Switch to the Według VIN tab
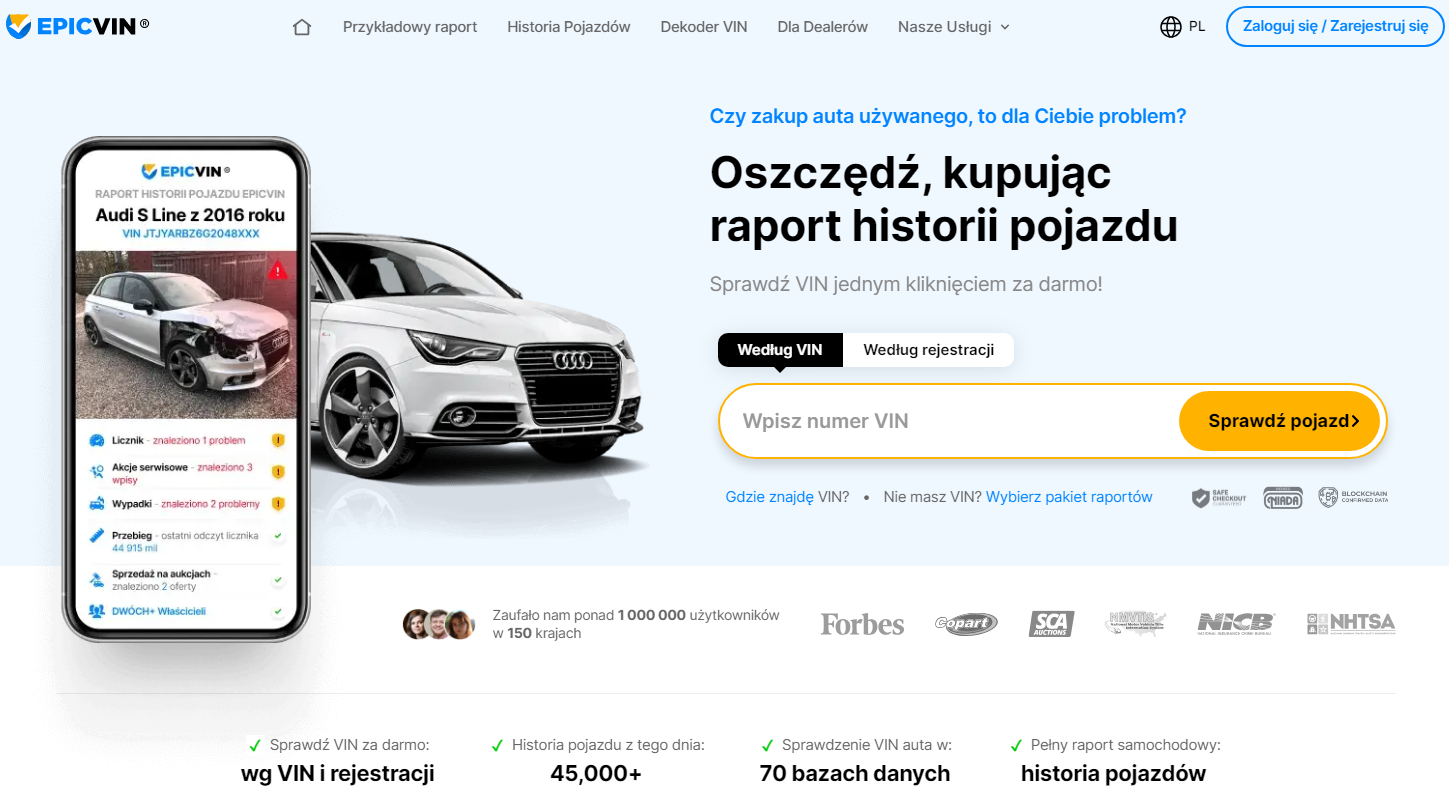 click(780, 350)
